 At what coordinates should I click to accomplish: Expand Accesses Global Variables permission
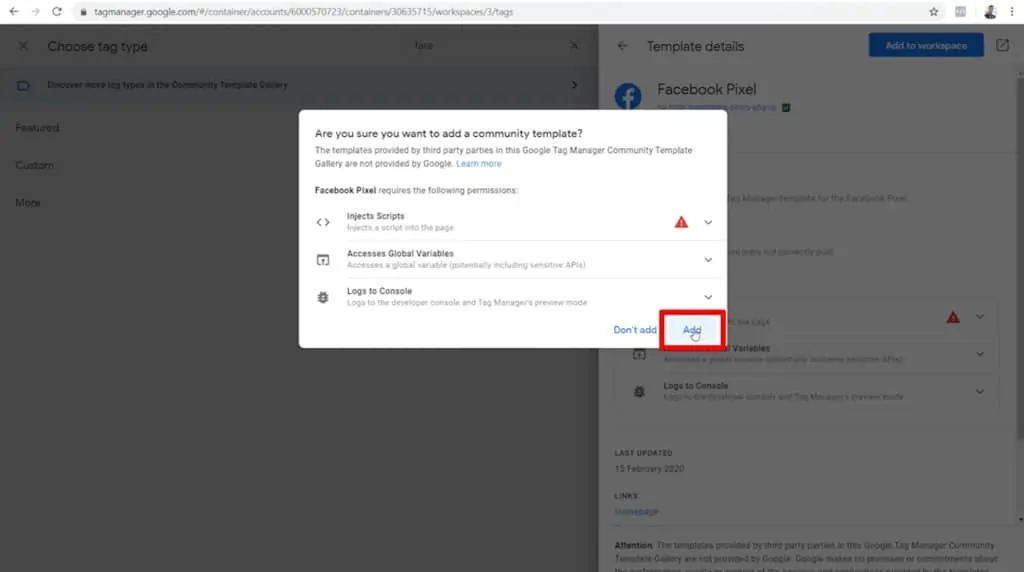708,260
